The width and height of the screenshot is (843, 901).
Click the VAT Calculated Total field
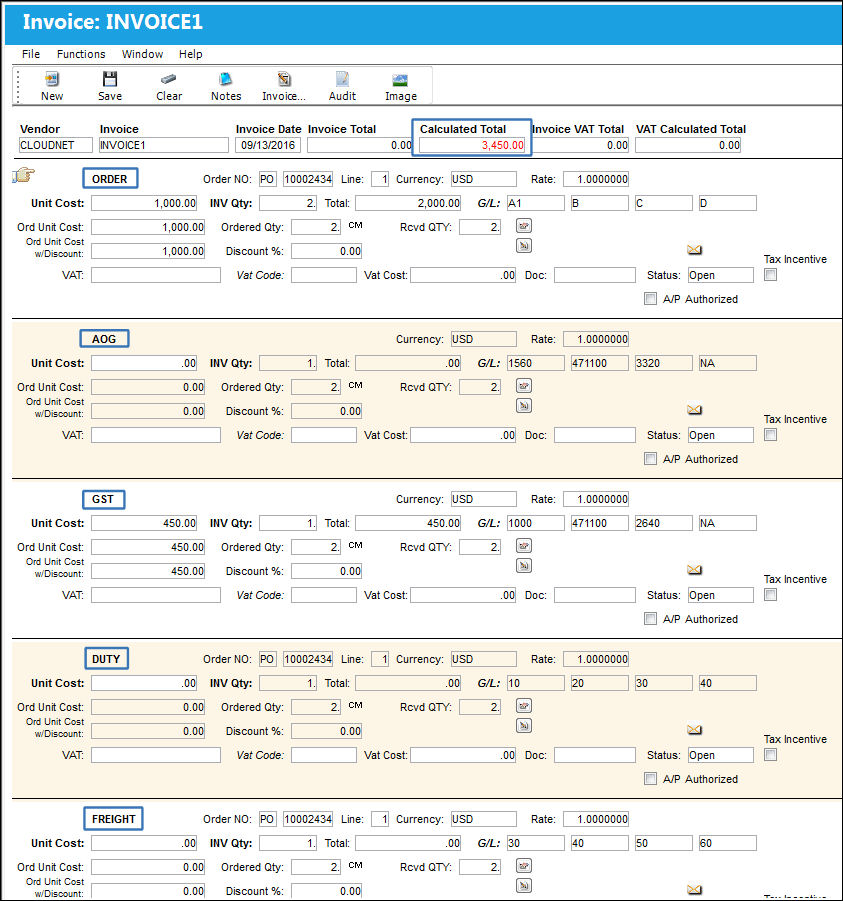688,145
